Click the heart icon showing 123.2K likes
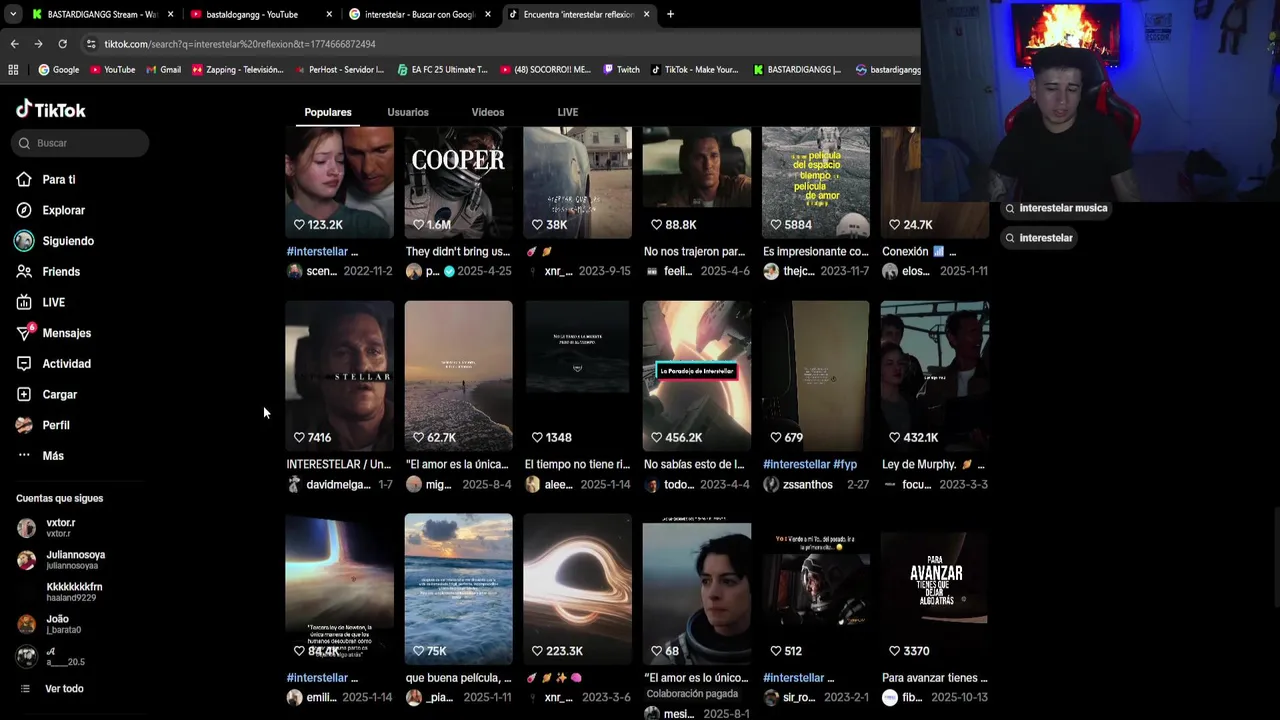 299,225
